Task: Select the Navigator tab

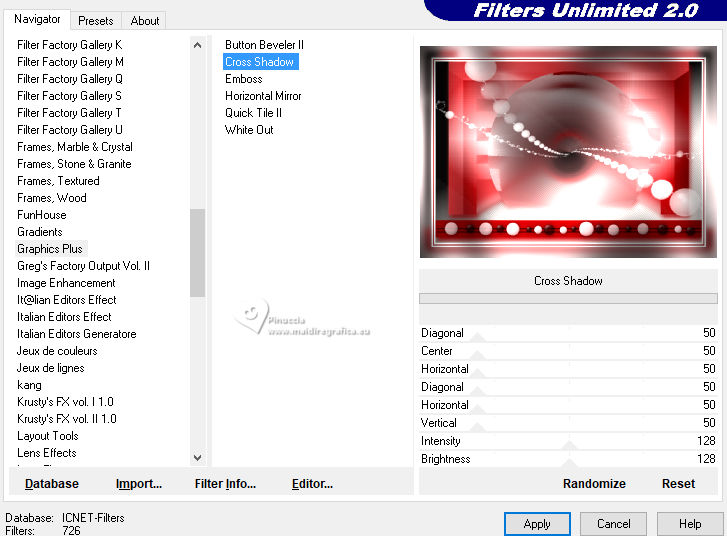Action: pyautogui.click(x=37, y=19)
